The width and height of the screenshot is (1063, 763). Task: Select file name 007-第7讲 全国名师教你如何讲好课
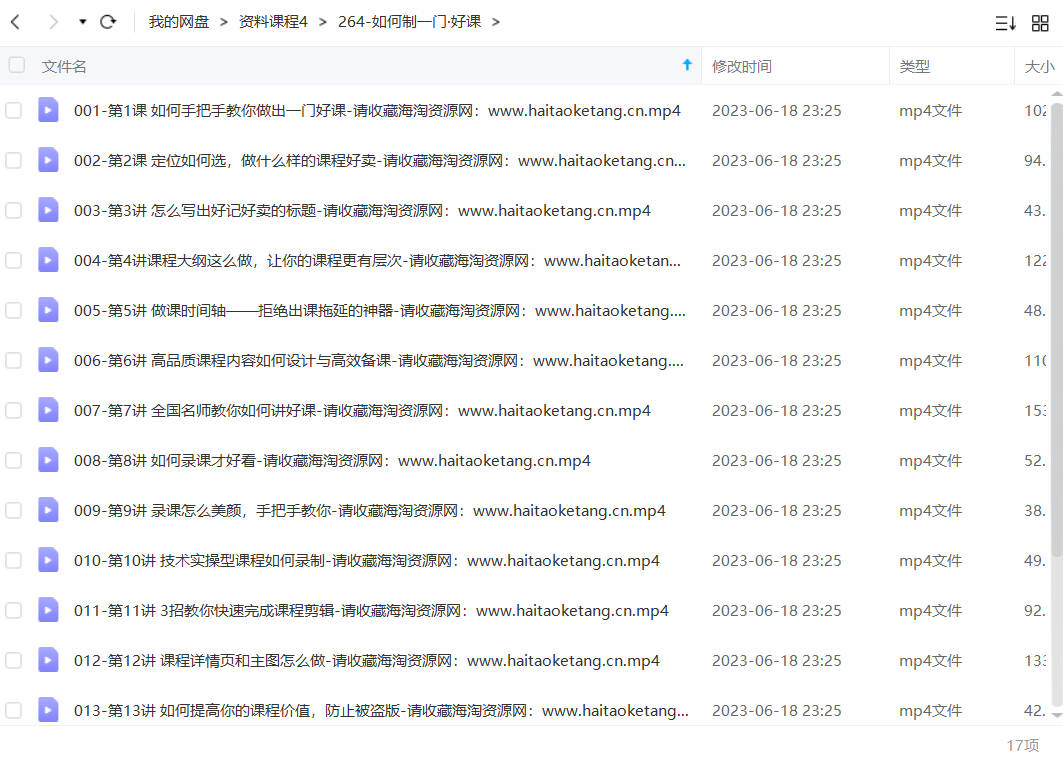(x=362, y=411)
